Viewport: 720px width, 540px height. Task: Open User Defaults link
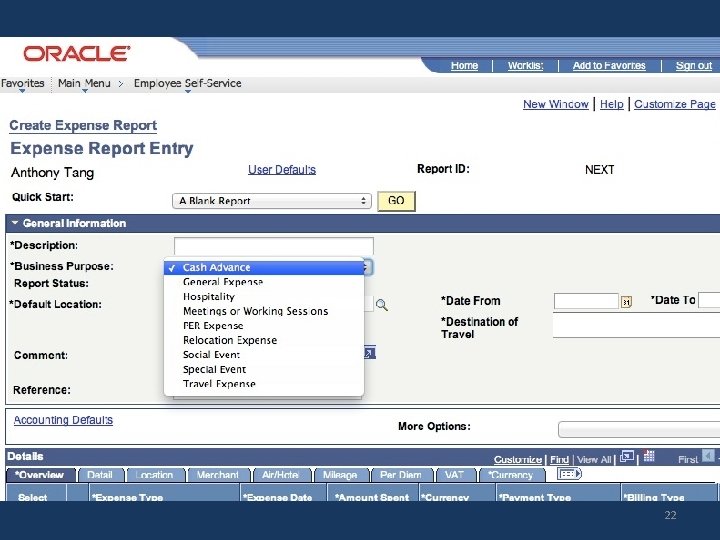coord(282,170)
